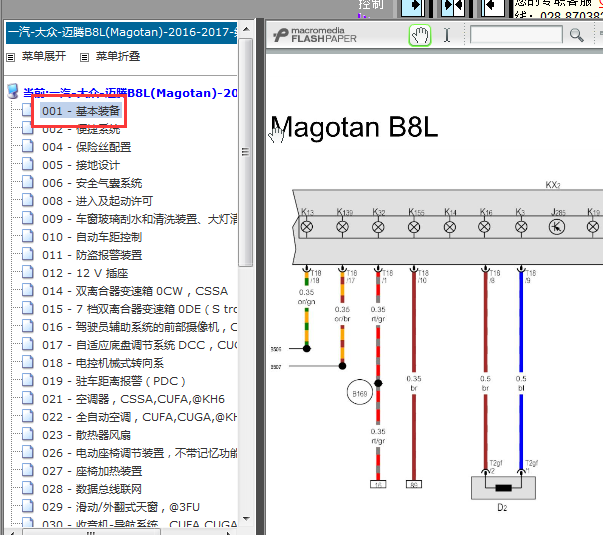This screenshot has height=535, width=603.
Task: Open 009 - 车窗玻璃刮水和清洗装置
Action: coord(139,219)
